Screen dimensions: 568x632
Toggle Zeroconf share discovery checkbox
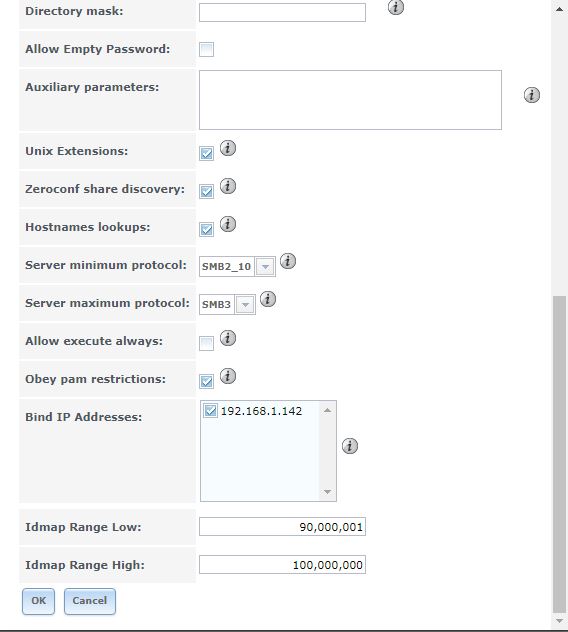pos(206,191)
